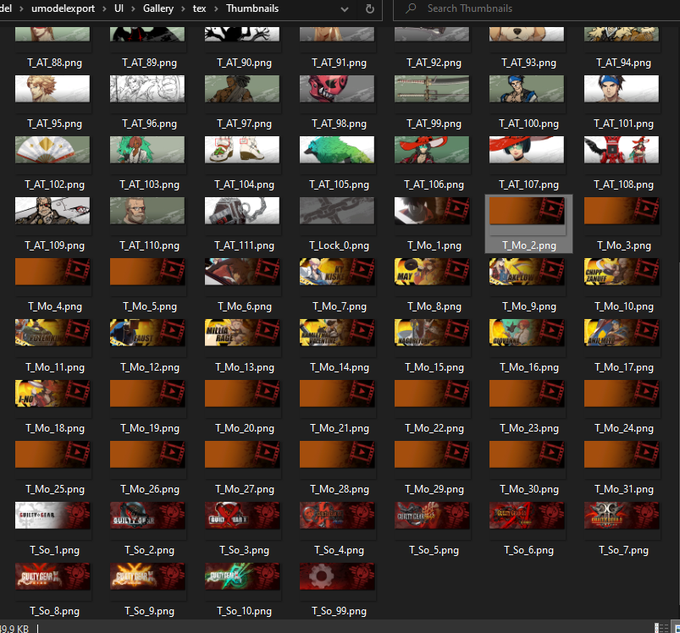Click the T_AT_94.png file name
The height and width of the screenshot is (633, 680).
624,63
